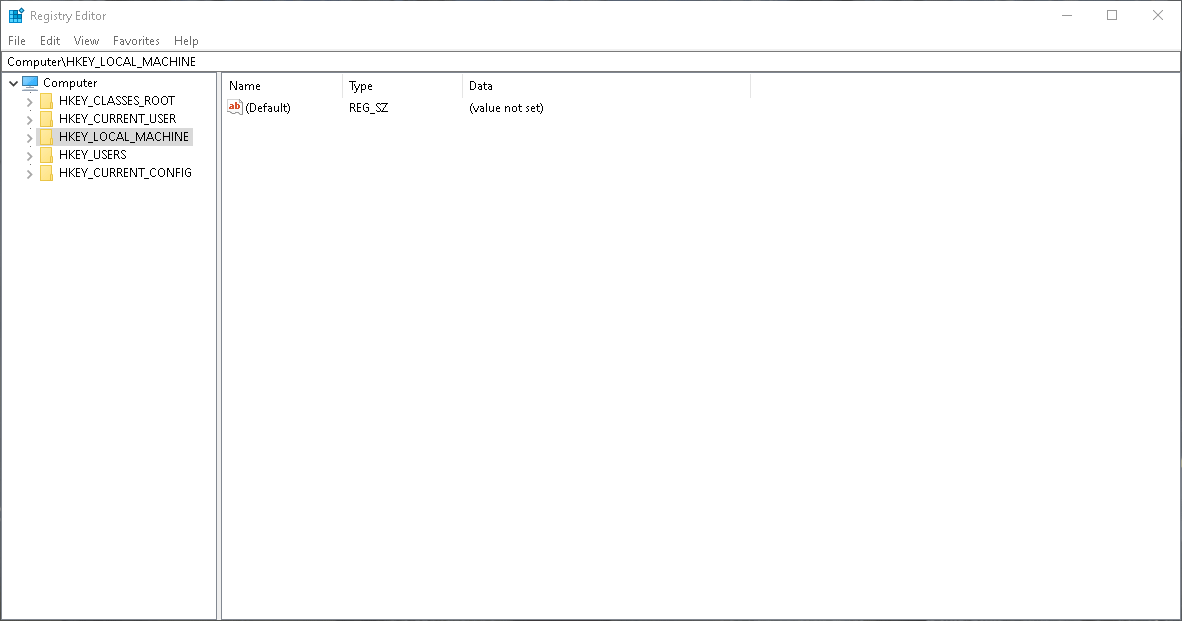Minimize the Registry Editor window

(1067, 15)
